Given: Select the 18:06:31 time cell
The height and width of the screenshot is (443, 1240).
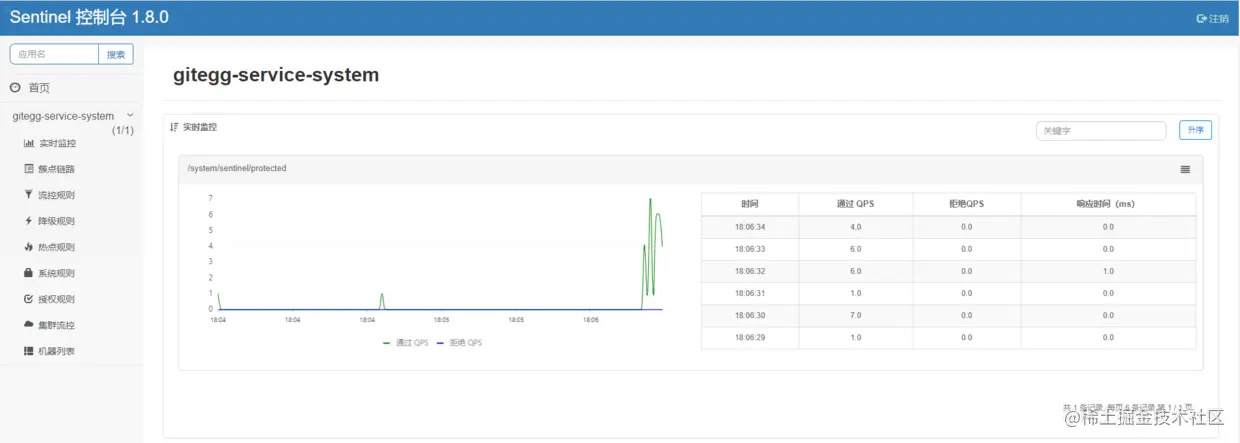Looking at the screenshot, I should [750, 293].
